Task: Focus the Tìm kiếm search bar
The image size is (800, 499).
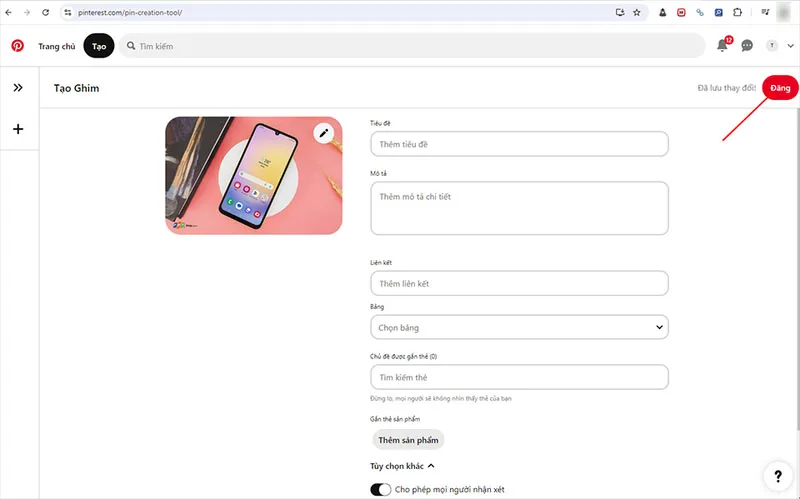Action: [412, 46]
